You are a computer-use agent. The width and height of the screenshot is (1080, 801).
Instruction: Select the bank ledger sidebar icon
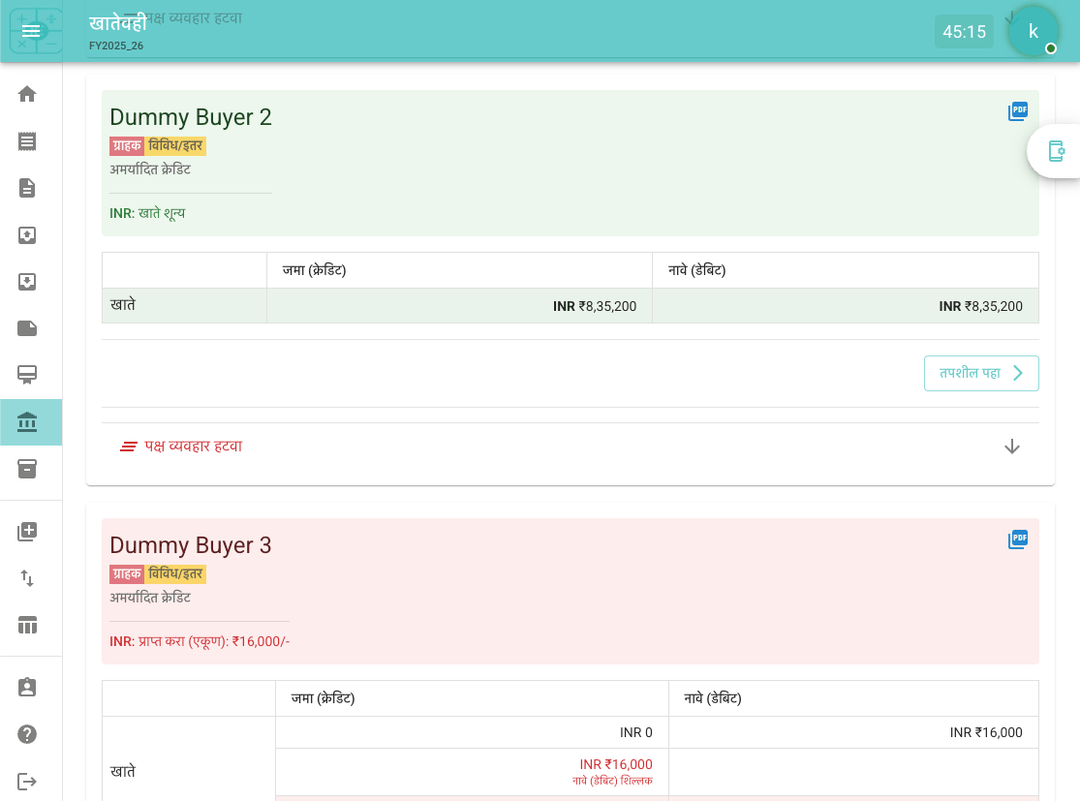pos(27,422)
